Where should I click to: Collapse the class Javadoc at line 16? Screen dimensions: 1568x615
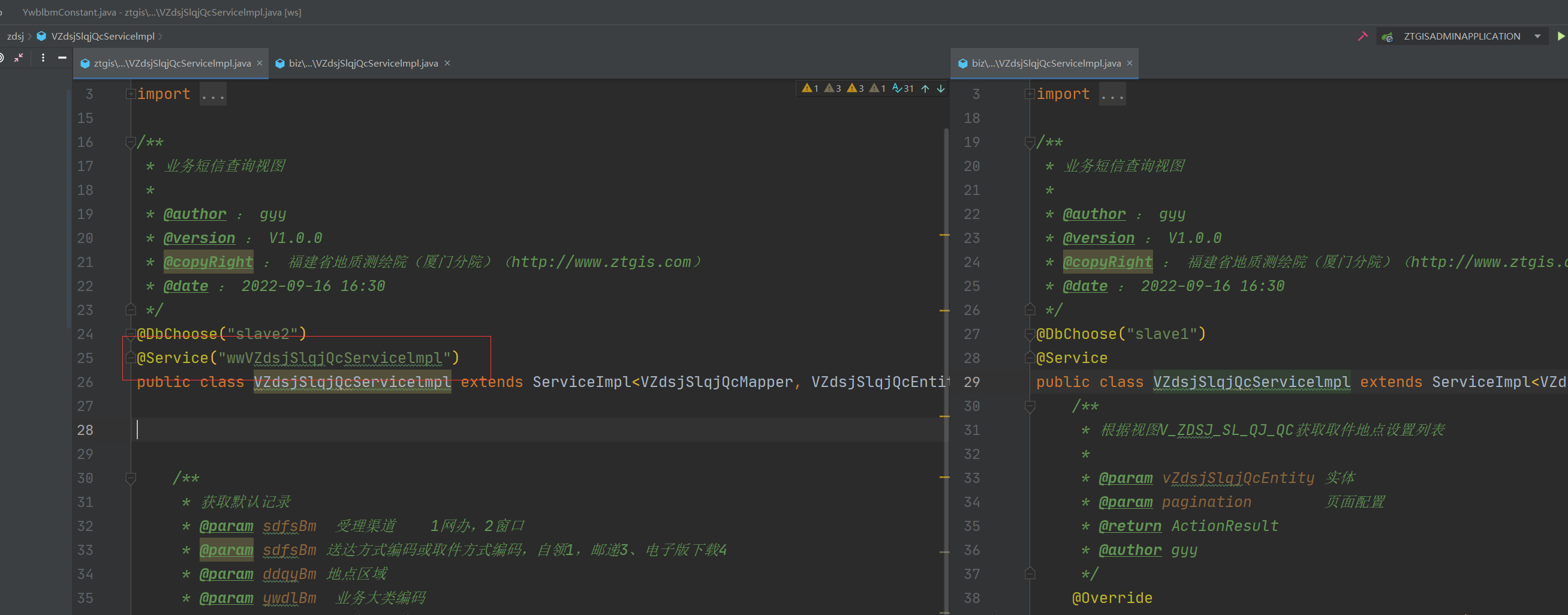[x=130, y=142]
